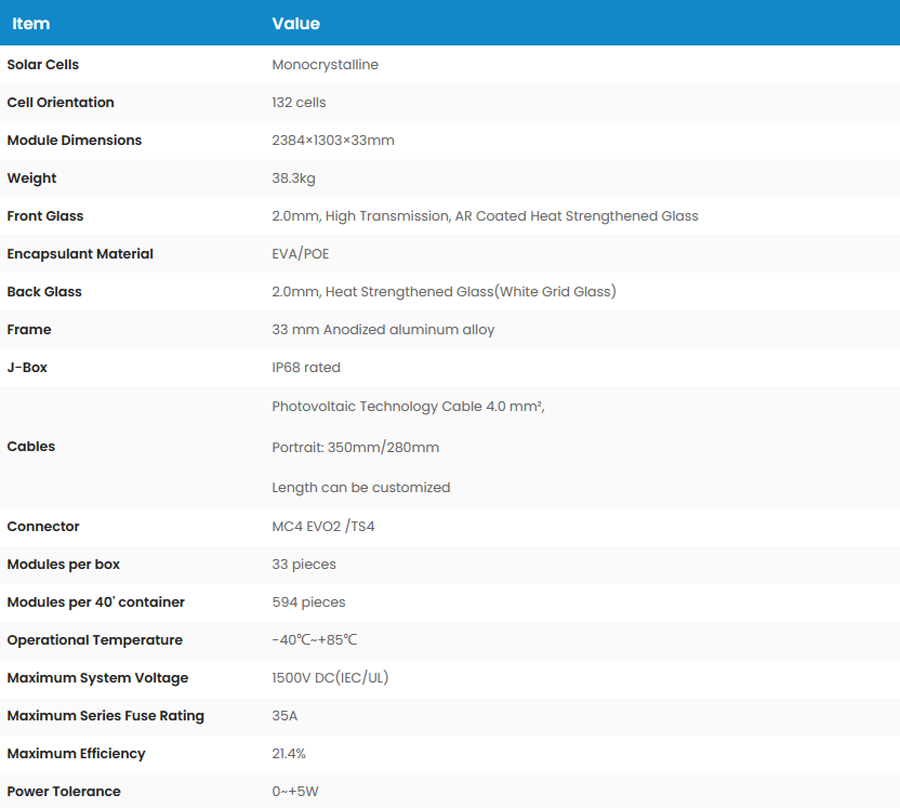Select the "1500V DC(IEC/UL)" voltage value
Screen dimensions: 900x808
330,678
